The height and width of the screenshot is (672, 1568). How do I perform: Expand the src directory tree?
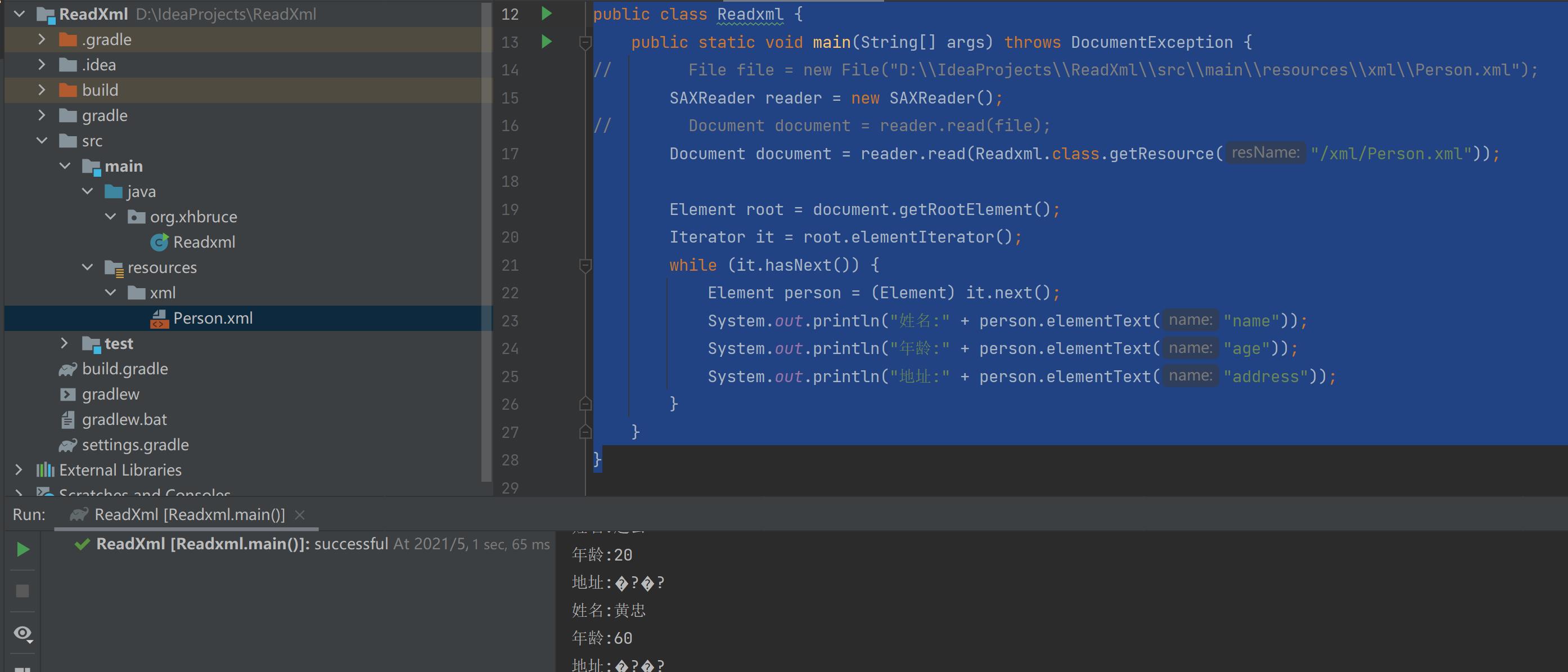[x=40, y=140]
